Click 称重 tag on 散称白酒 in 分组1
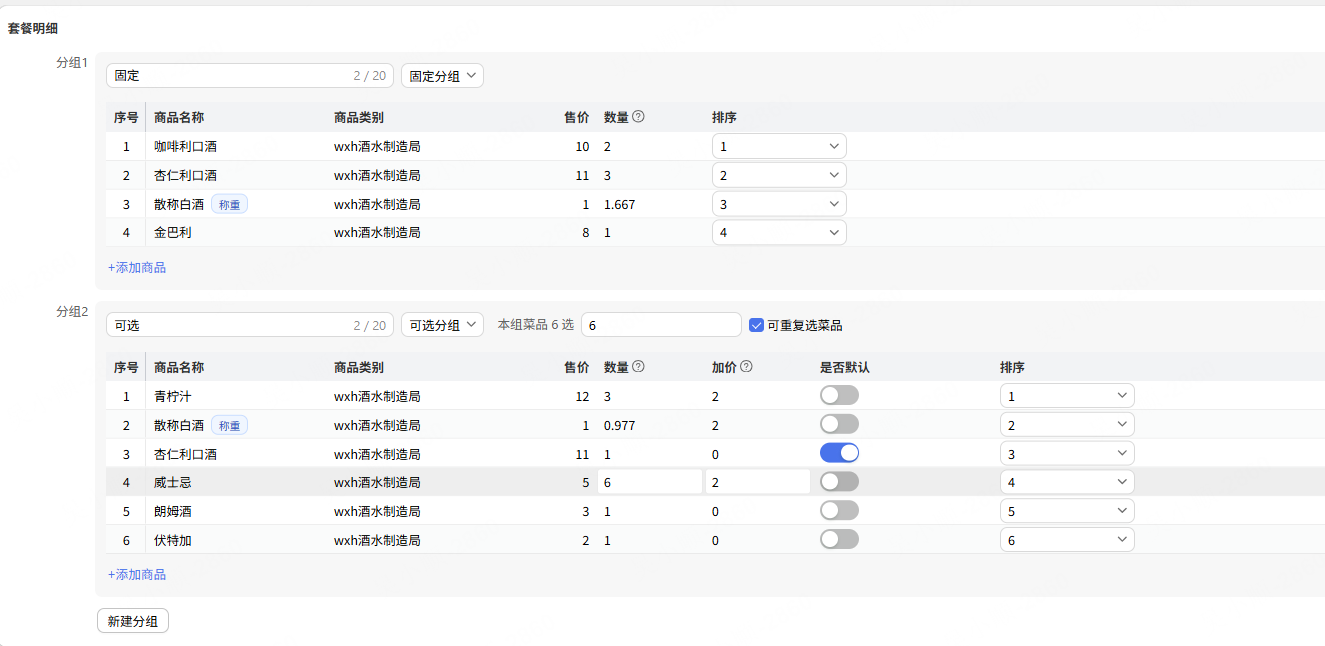 [x=229, y=204]
